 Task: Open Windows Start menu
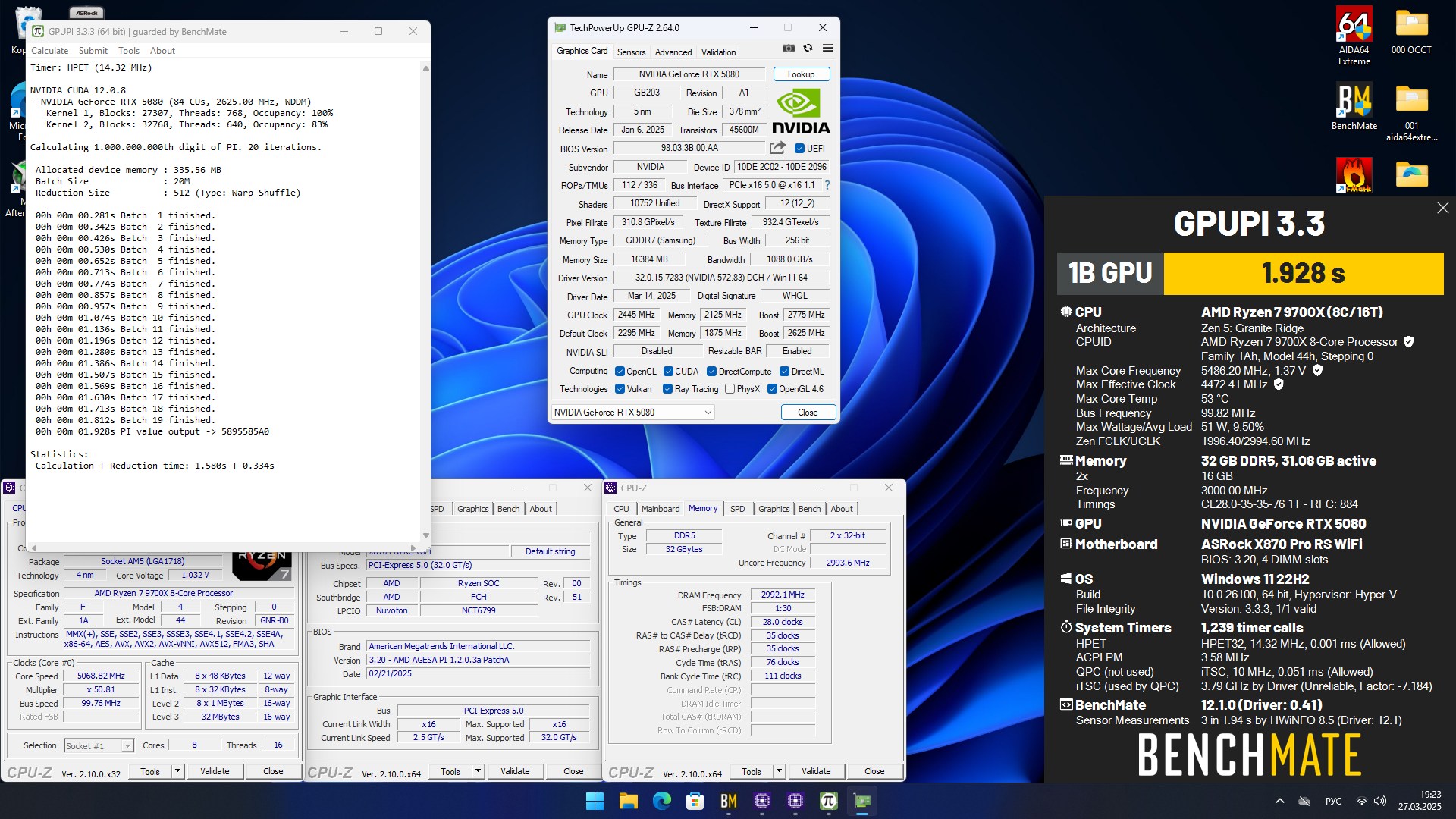(x=595, y=801)
